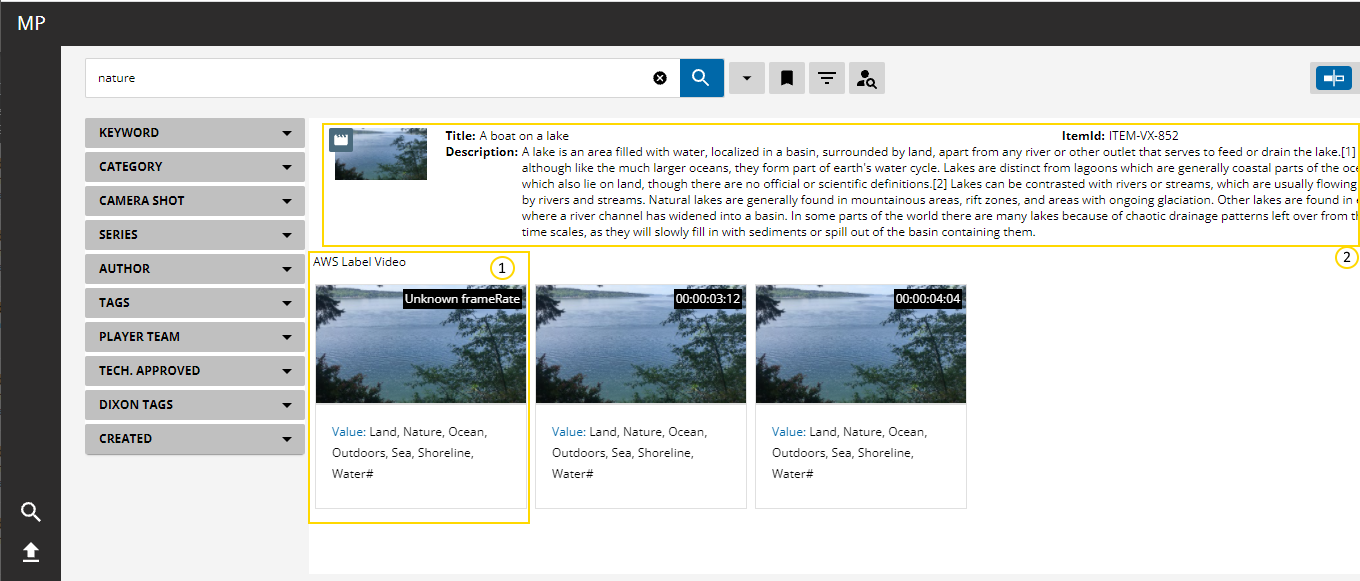Click the blue search magnifier button
The width and height of the screenshot is (1360, 581).
(701, 78)
